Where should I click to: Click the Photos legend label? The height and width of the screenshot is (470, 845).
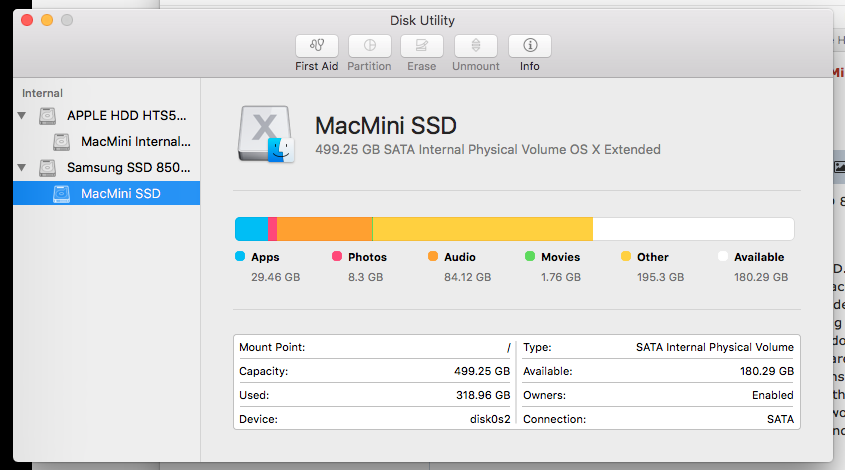pos(368,257)
